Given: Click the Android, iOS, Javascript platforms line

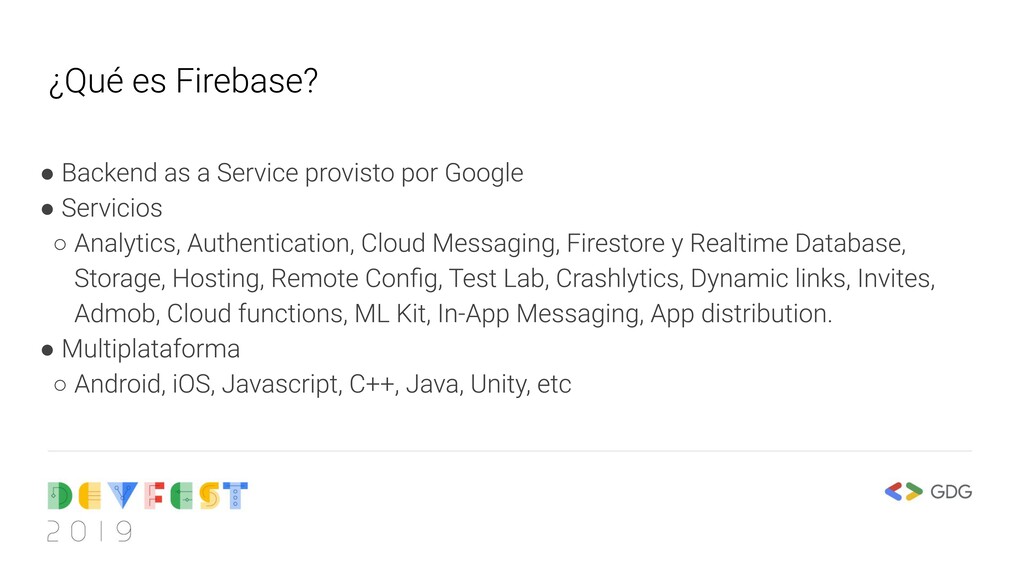Looking at the screenshot, I should coord(322,384).
